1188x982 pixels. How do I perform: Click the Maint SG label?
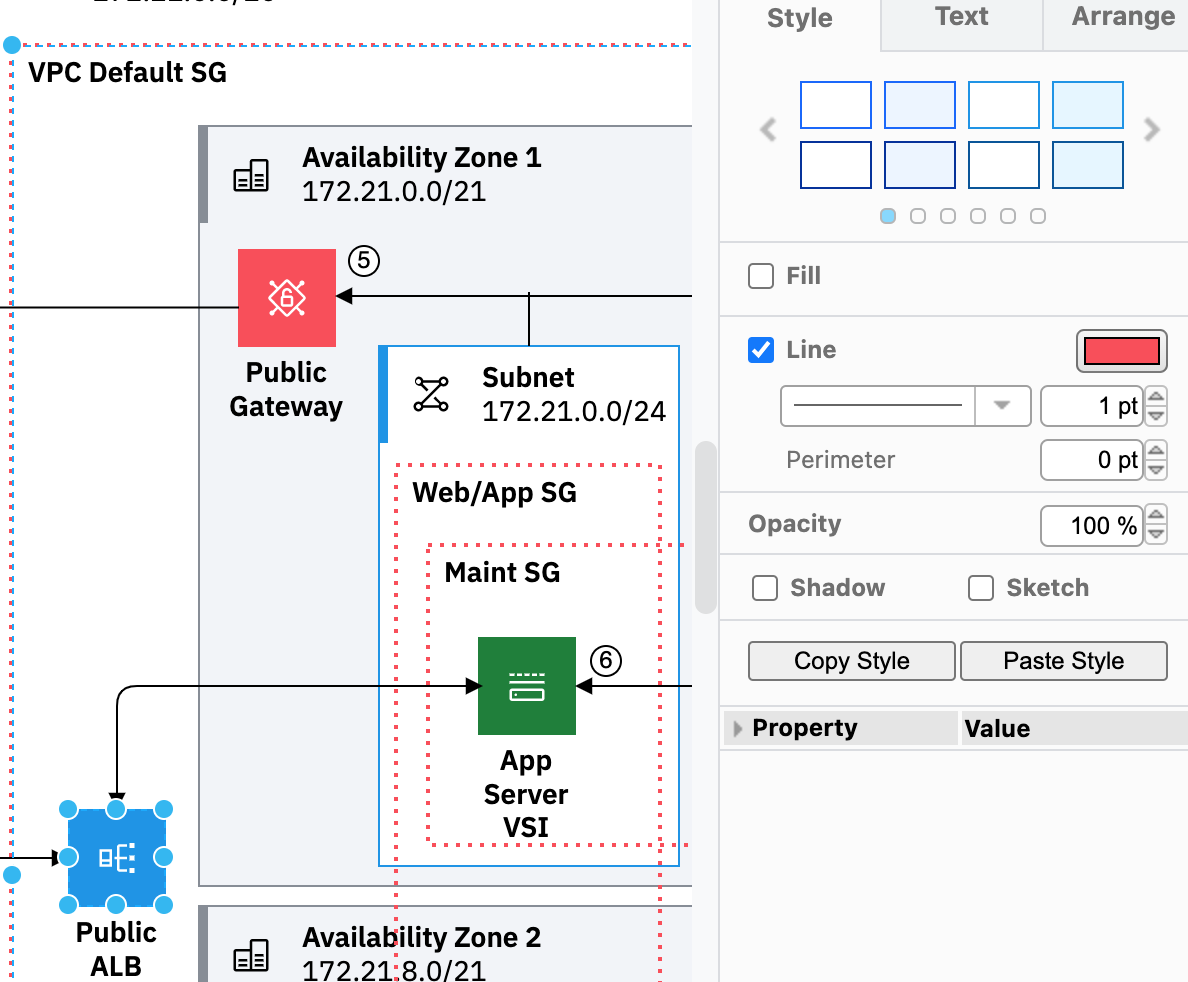502,572
